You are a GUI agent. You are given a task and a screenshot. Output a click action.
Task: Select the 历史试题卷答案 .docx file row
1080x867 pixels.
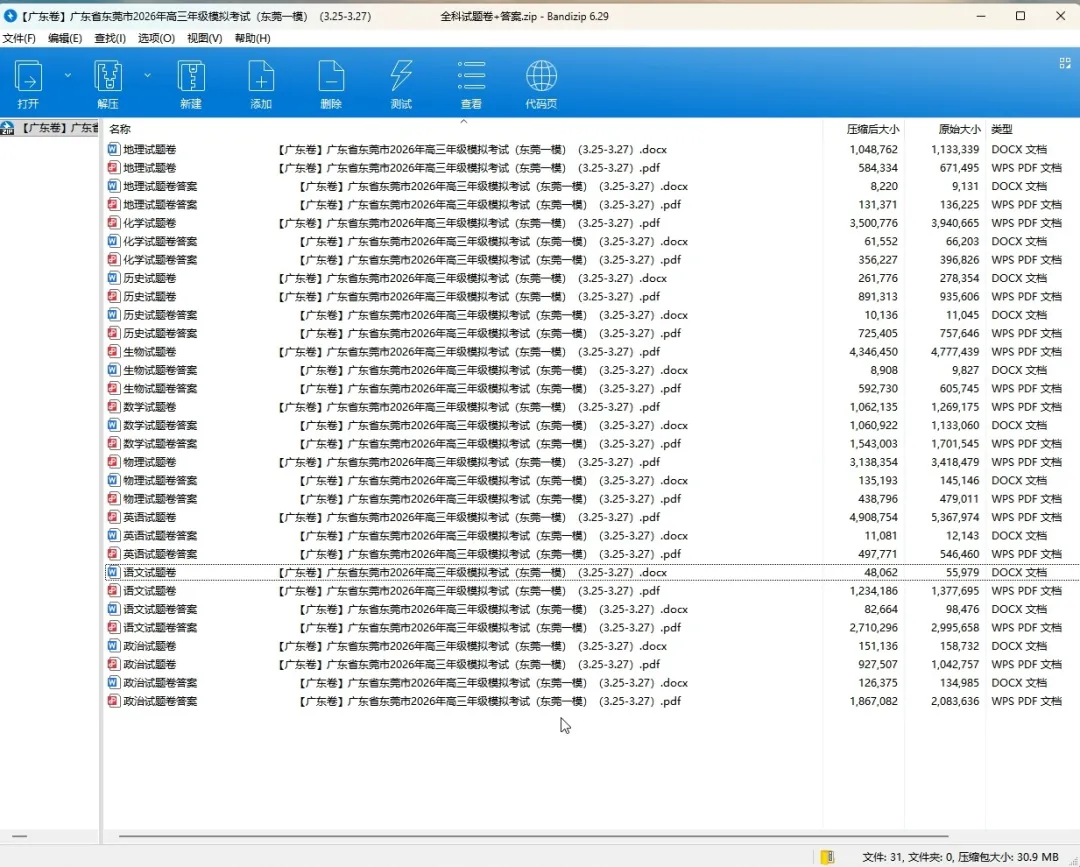pos(592,315)
